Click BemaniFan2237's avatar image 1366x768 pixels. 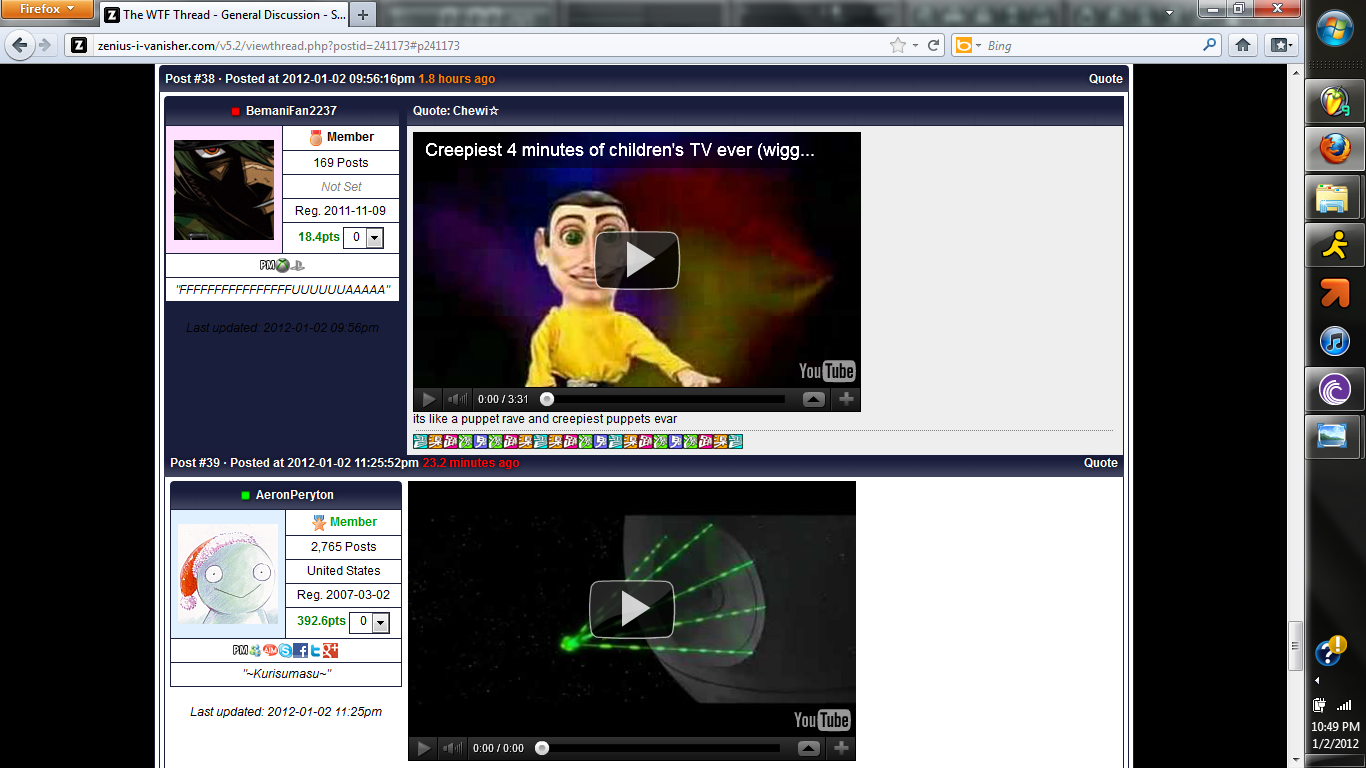(x=224, y=190)
